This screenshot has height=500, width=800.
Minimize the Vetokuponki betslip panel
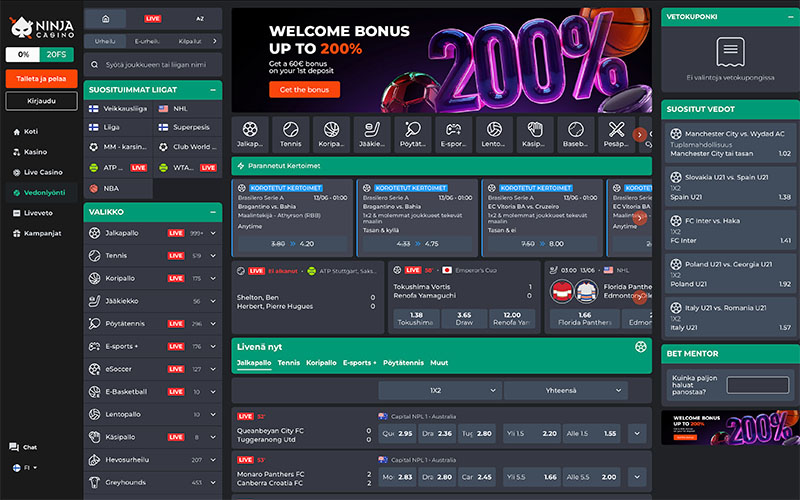[790, 17]
